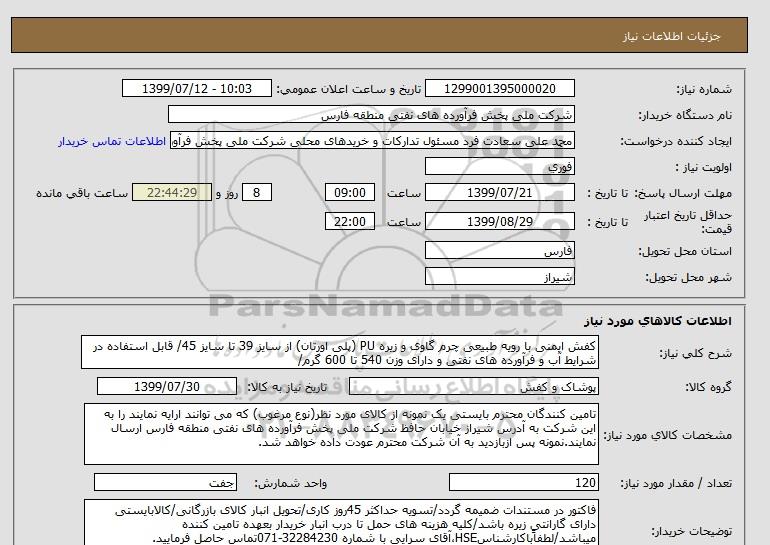
Task: Click the label توضیحات خریدار
Action: pyautogui.click(x=691, y=531)
